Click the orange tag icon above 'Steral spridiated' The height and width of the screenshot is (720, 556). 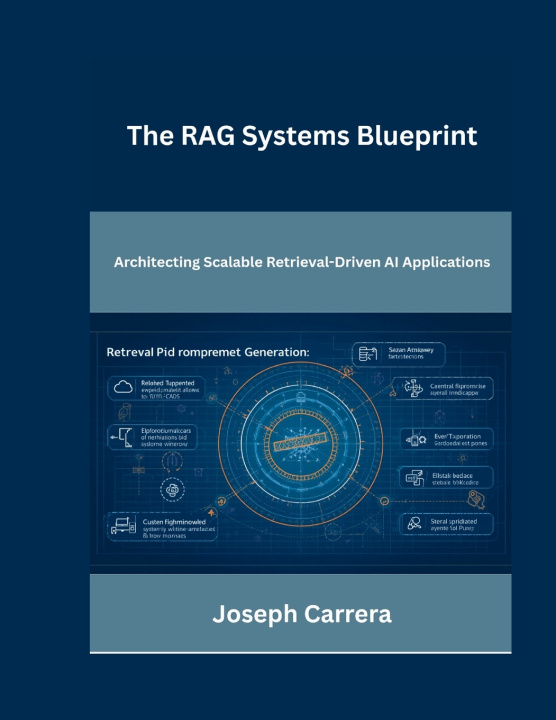point(476,499)
